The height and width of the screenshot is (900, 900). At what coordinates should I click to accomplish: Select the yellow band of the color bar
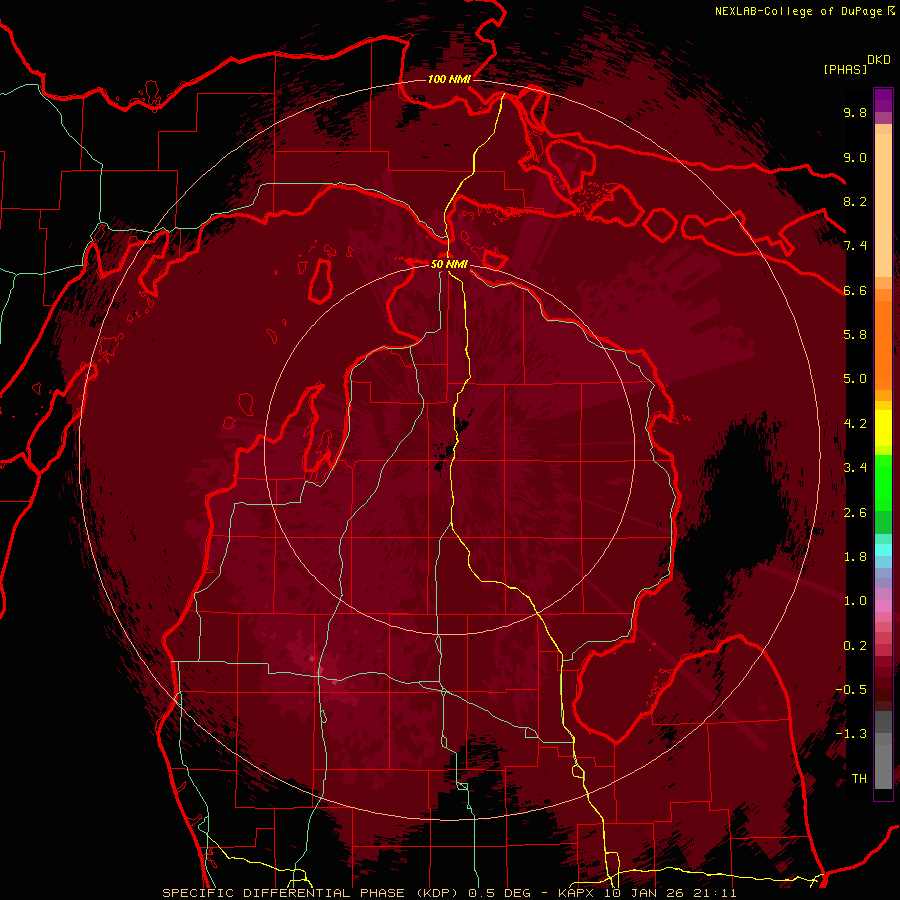coord(883,428)
